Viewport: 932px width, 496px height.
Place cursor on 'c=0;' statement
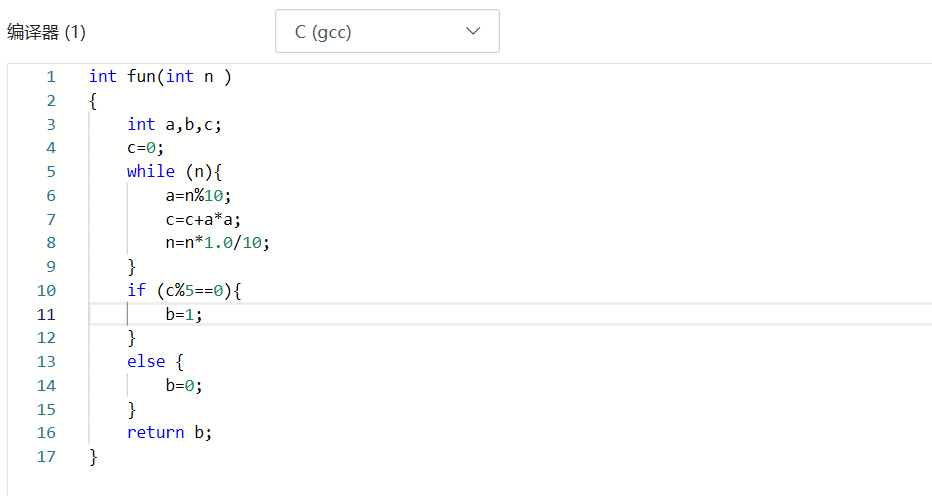pos(145,148)
